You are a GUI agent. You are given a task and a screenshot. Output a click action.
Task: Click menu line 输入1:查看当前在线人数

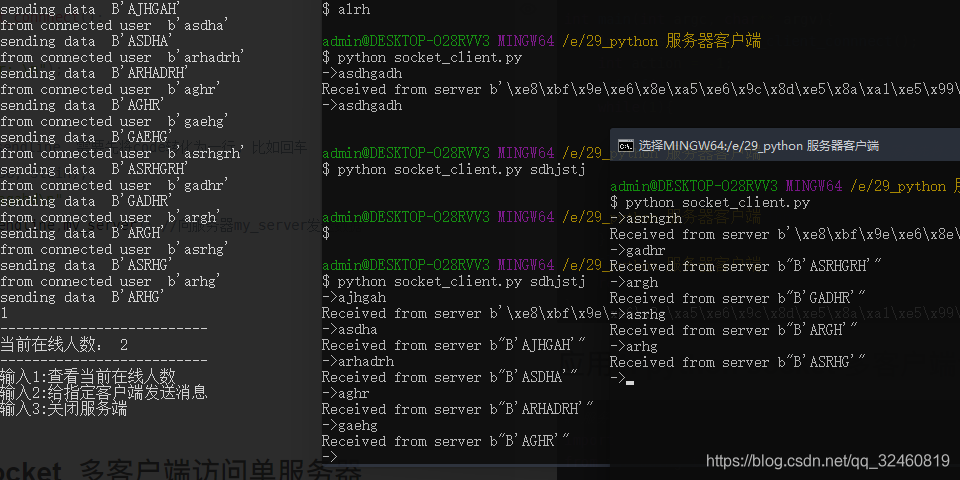[x=88, y=376]
